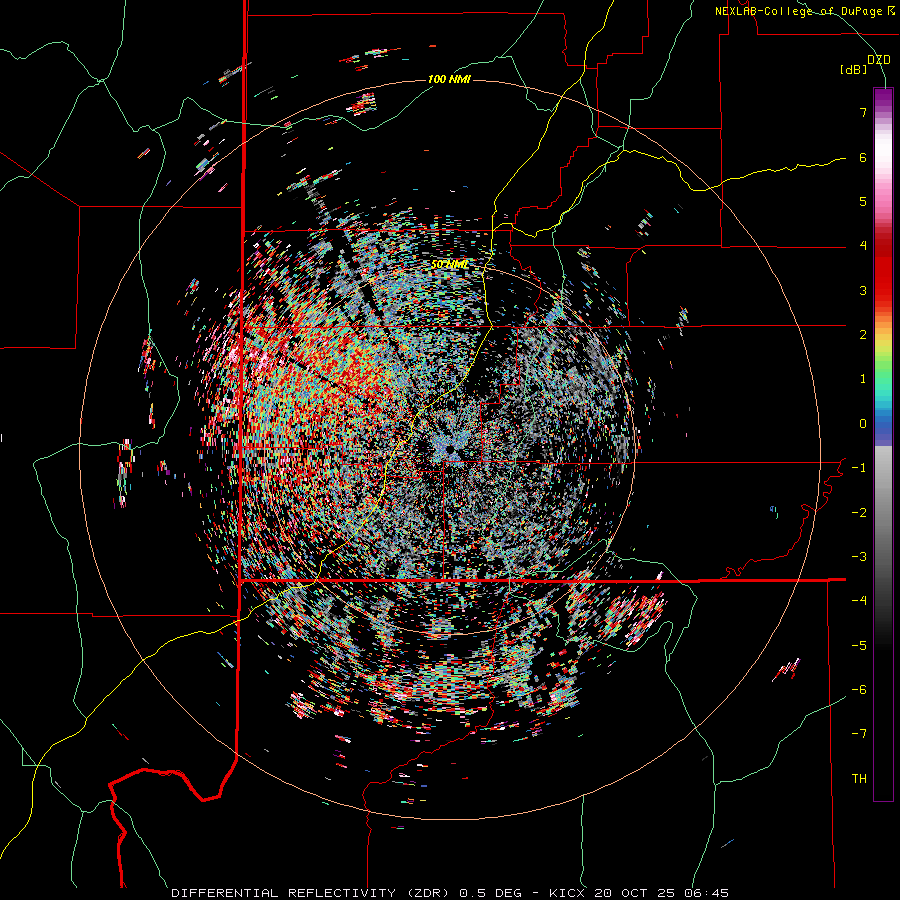
Task: Select the 2 value on the scale
Action: (863, 335)
